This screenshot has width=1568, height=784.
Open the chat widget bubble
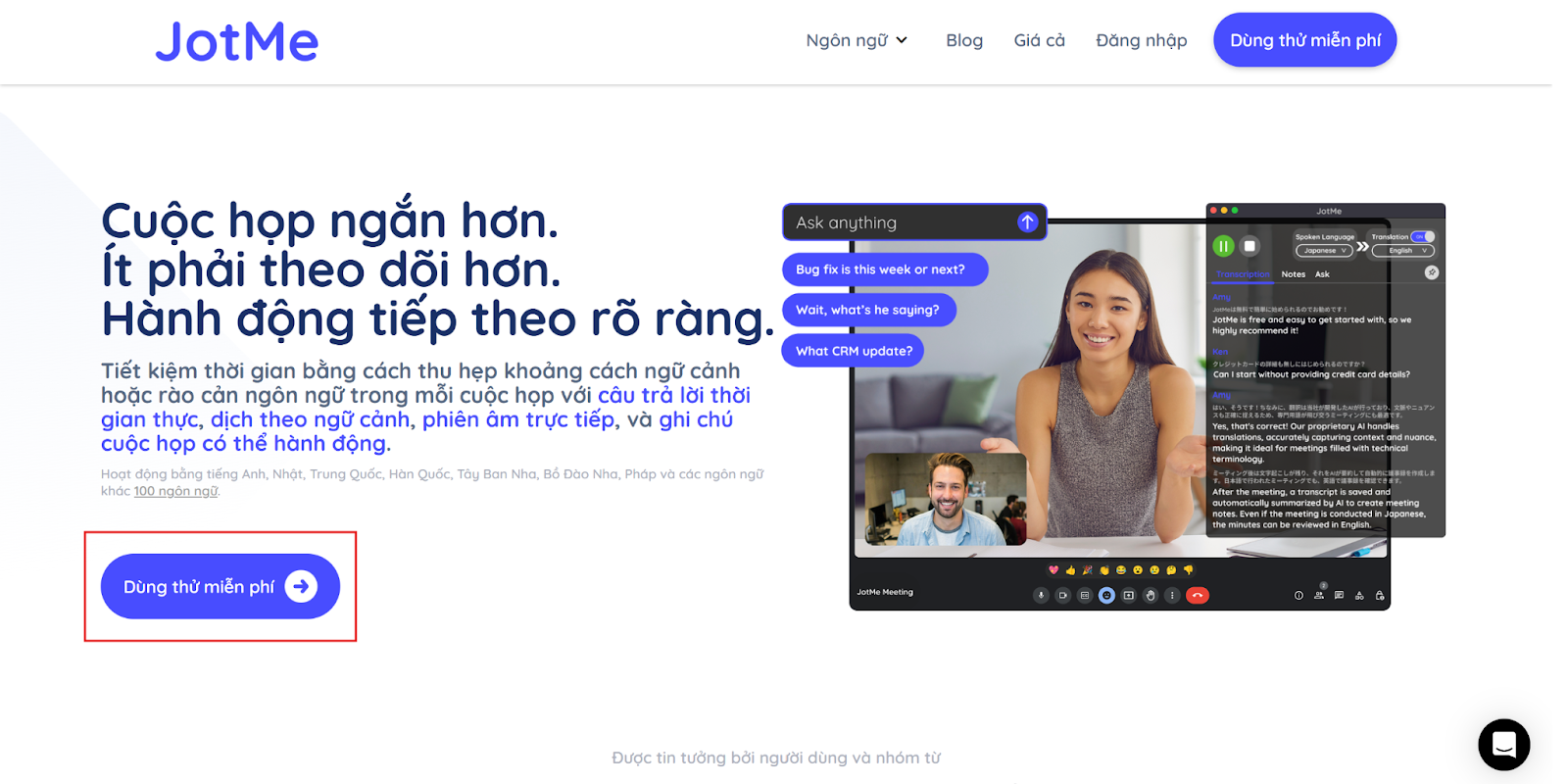point(1503,745)
